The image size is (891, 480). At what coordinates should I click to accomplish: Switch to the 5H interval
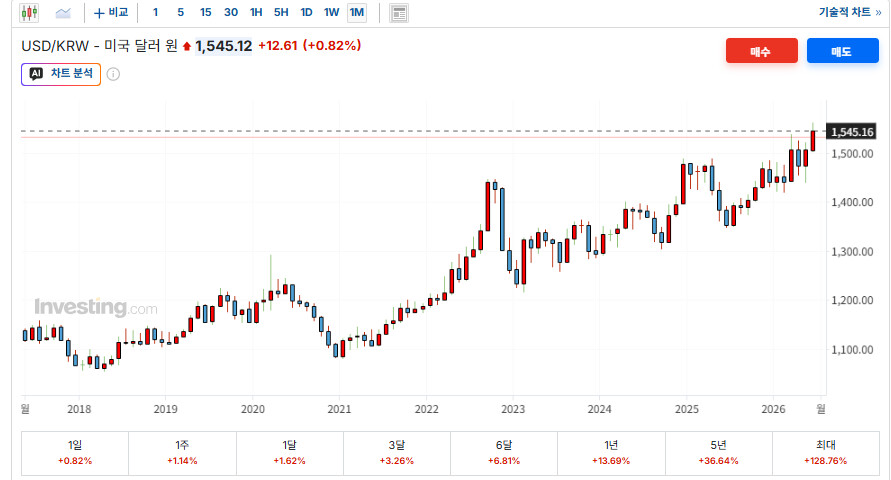click(x=281, y=12)
